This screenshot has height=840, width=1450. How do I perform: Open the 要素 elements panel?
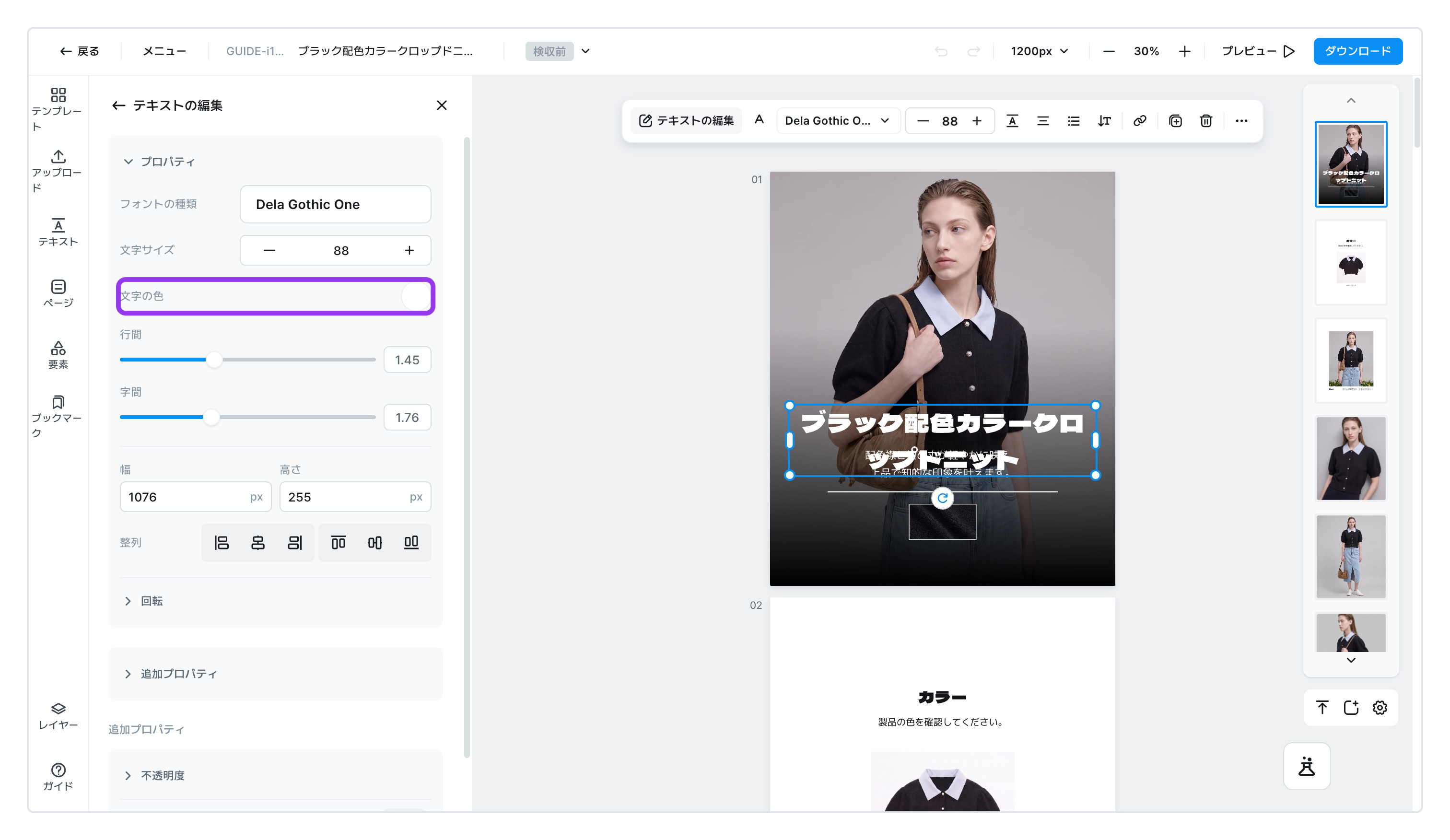(58, 355)
